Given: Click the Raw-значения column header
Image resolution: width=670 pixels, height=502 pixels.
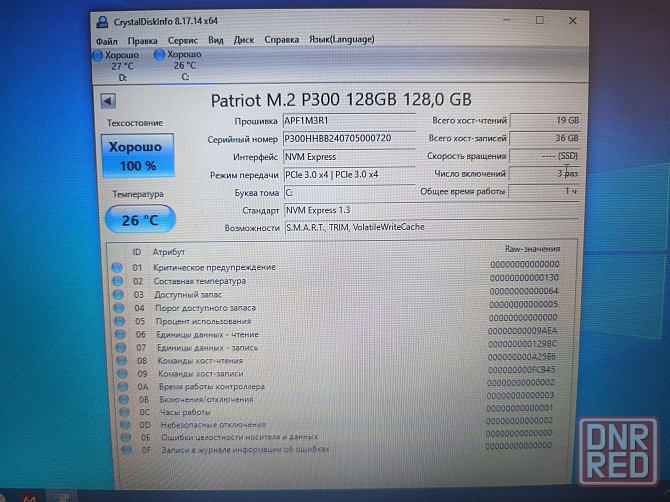Looking at the screenshot, I should point(532,249).
